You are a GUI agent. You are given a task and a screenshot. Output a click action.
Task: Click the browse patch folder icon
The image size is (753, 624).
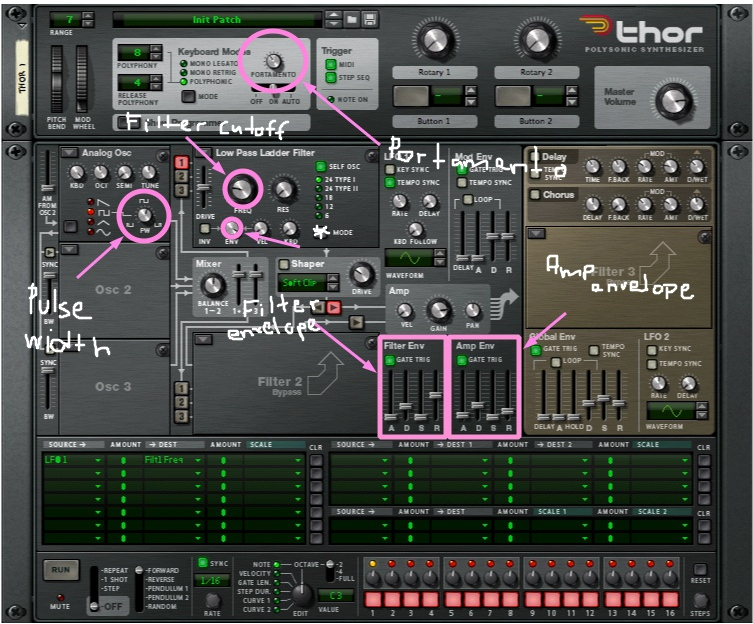tap(353, 19)
